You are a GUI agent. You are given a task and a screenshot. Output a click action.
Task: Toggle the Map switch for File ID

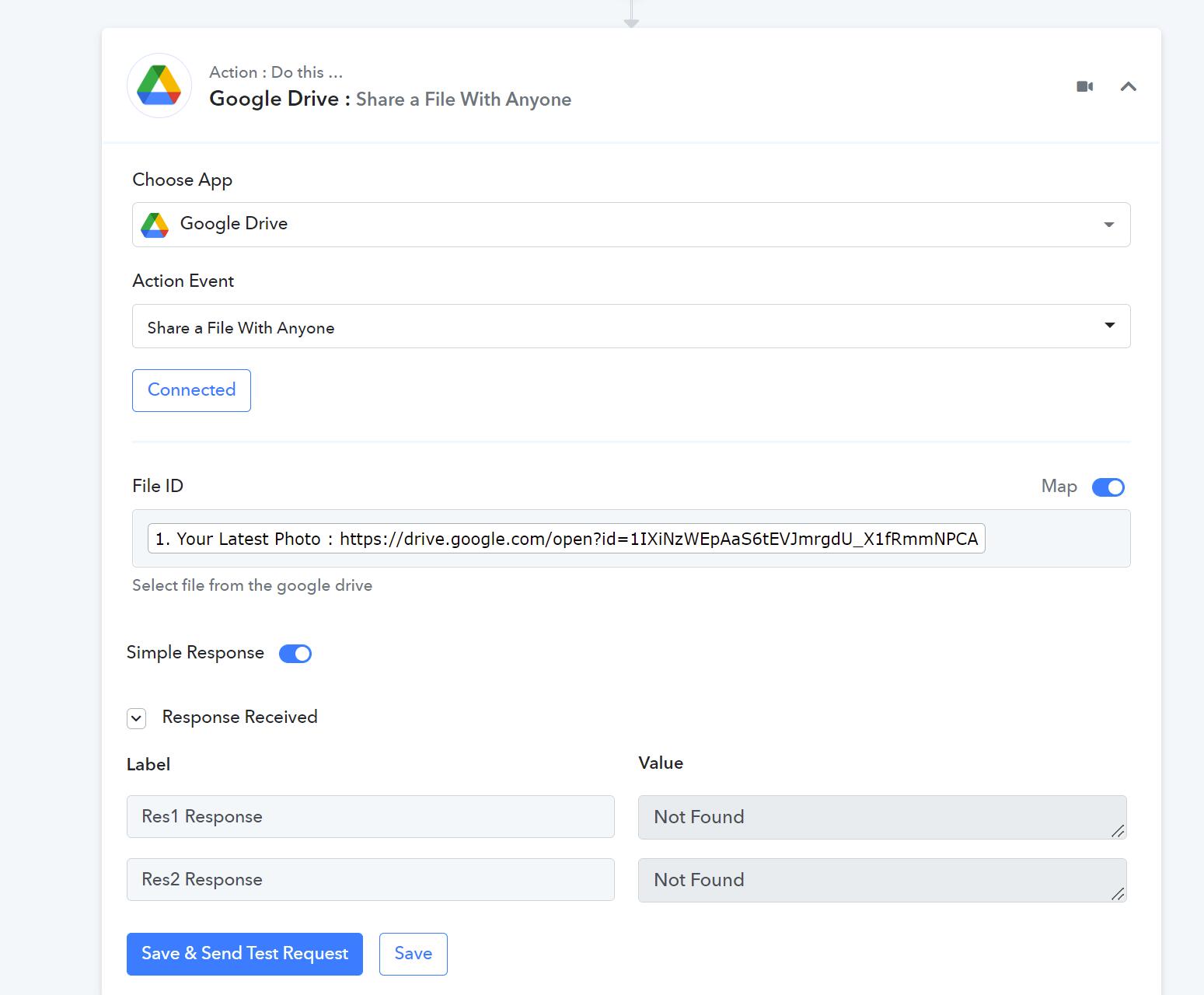point(1108,487)
